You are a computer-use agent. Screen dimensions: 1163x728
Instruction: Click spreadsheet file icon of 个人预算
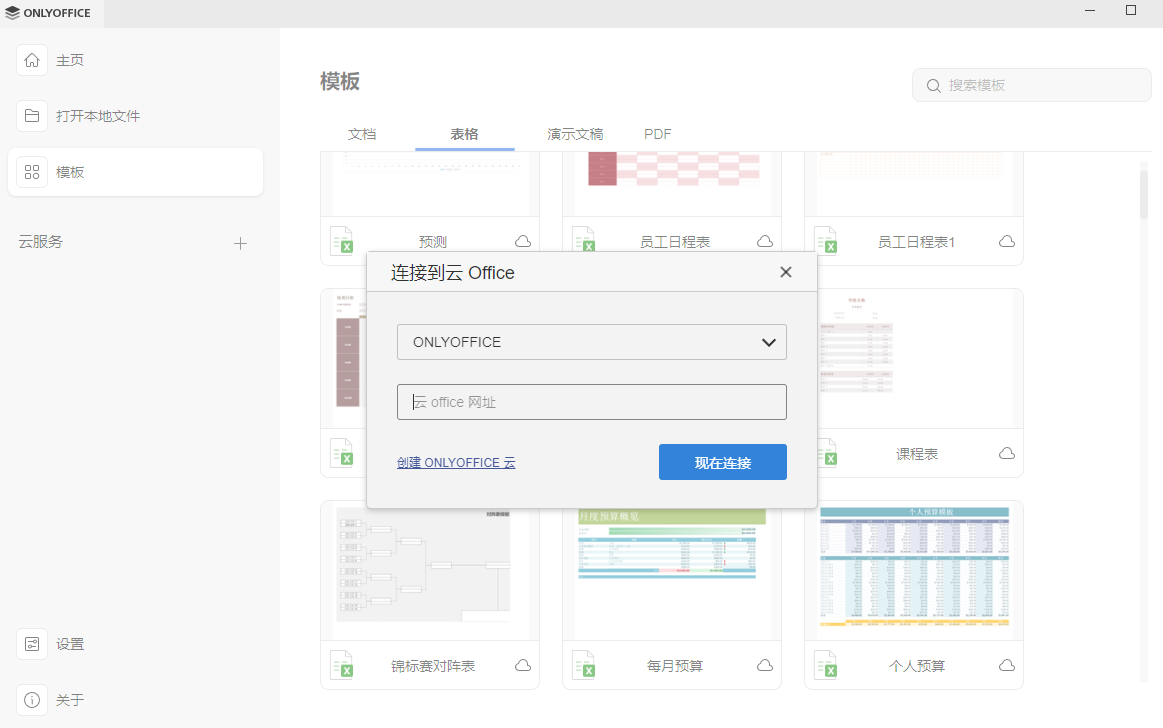click(826, 664)
